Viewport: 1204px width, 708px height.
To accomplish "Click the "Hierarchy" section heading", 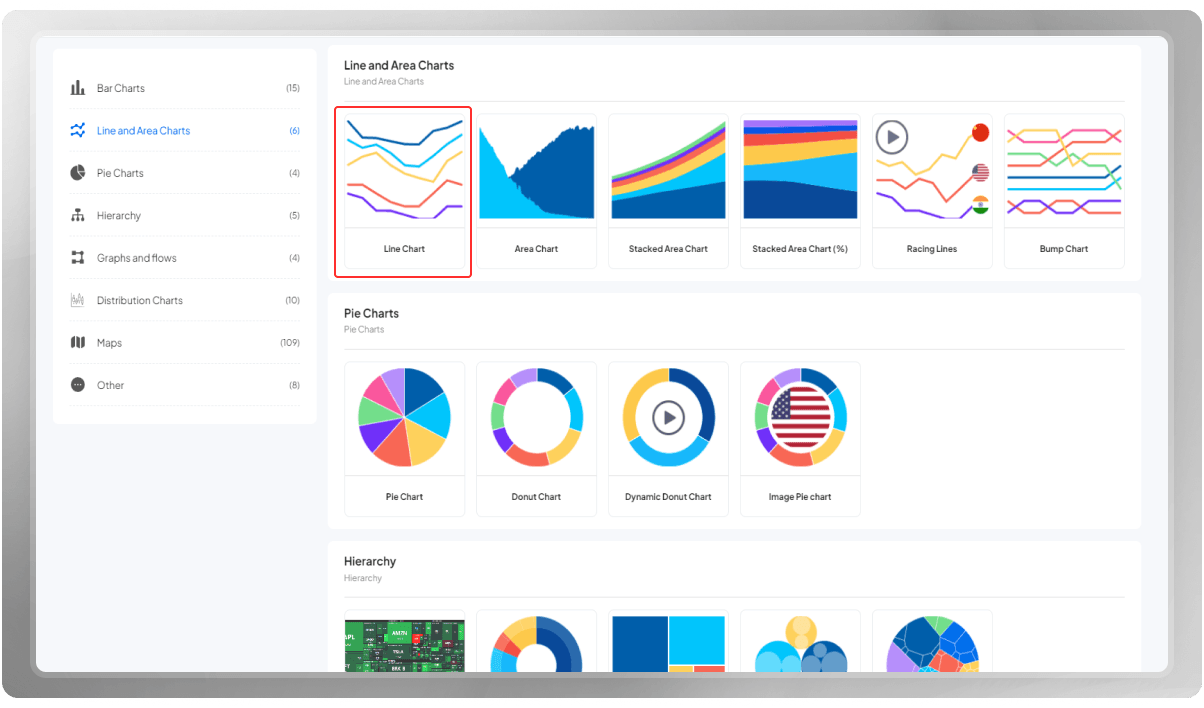I will (370, 561).
